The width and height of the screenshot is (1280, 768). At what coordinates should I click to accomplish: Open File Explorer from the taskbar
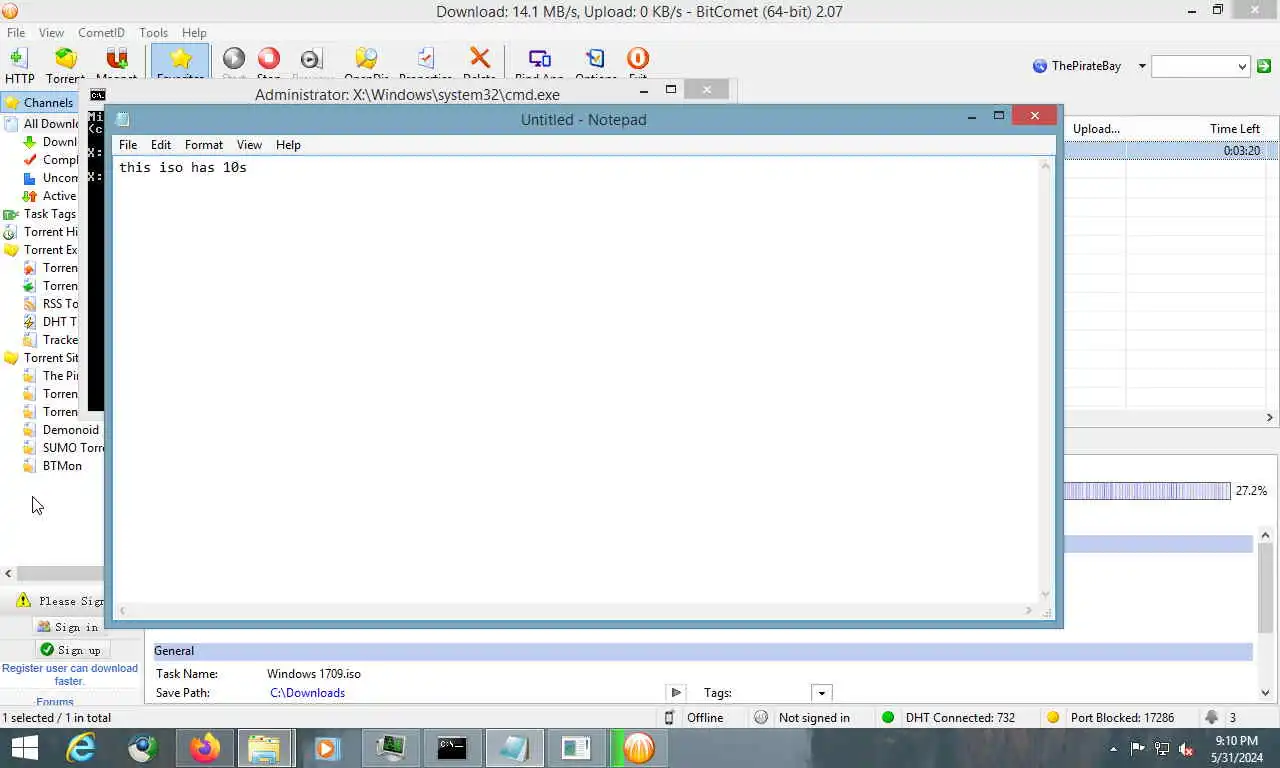[x=265, y=748]
